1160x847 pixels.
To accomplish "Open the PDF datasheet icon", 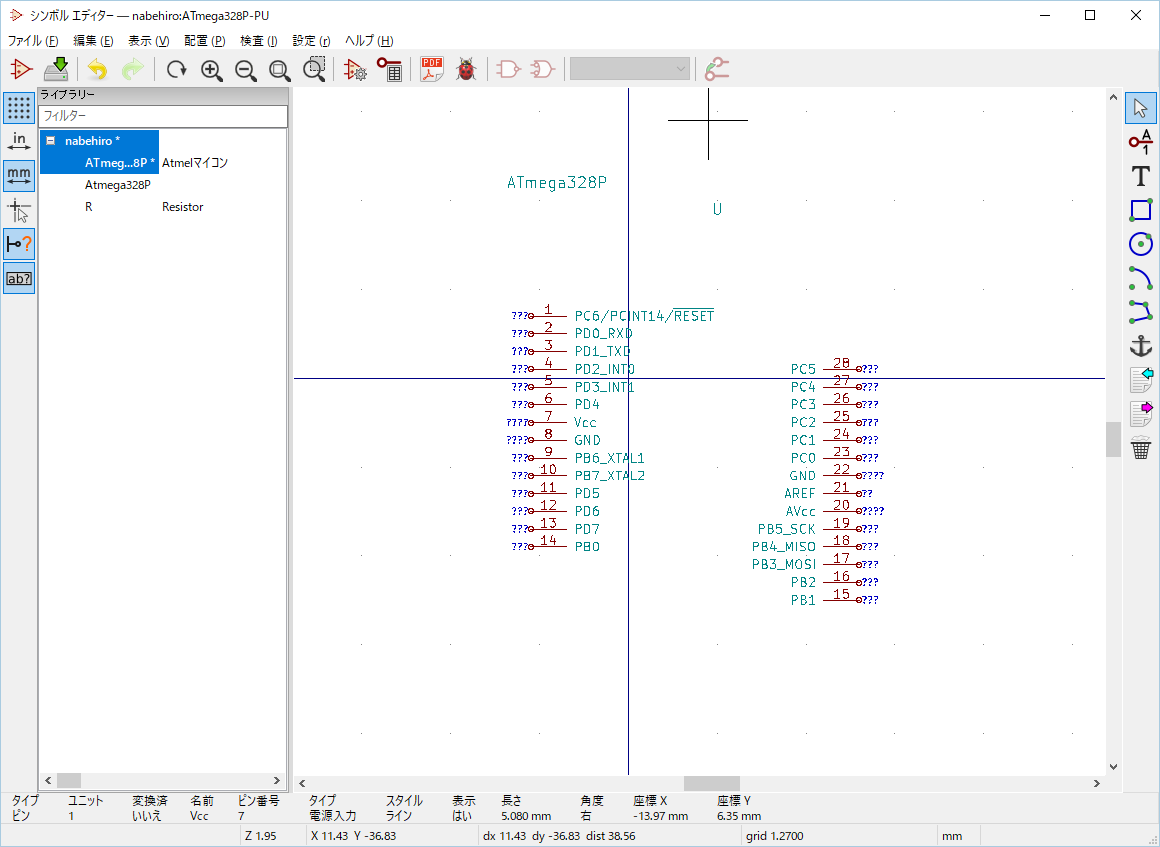I will point(431,70).
